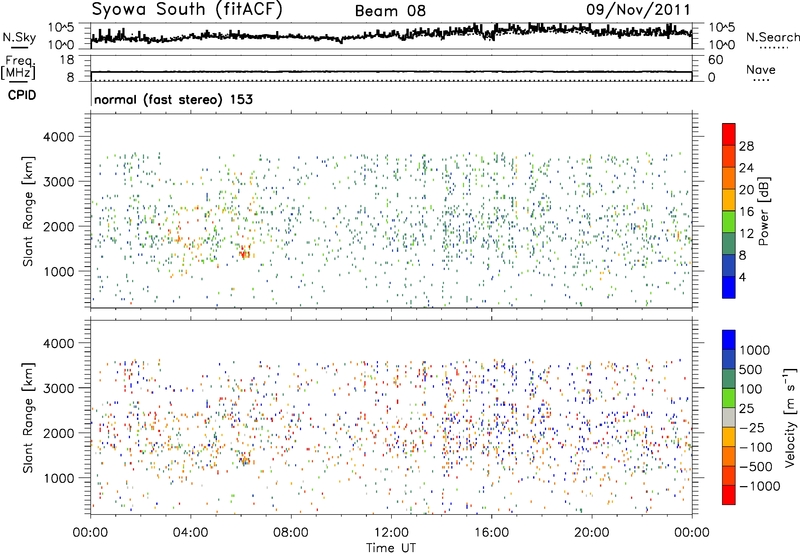Image resolution: width=800 pixels, height=554 pixels.
Task: Click the title 'Syowa South (fitACF)'
Action: point(187,10)
